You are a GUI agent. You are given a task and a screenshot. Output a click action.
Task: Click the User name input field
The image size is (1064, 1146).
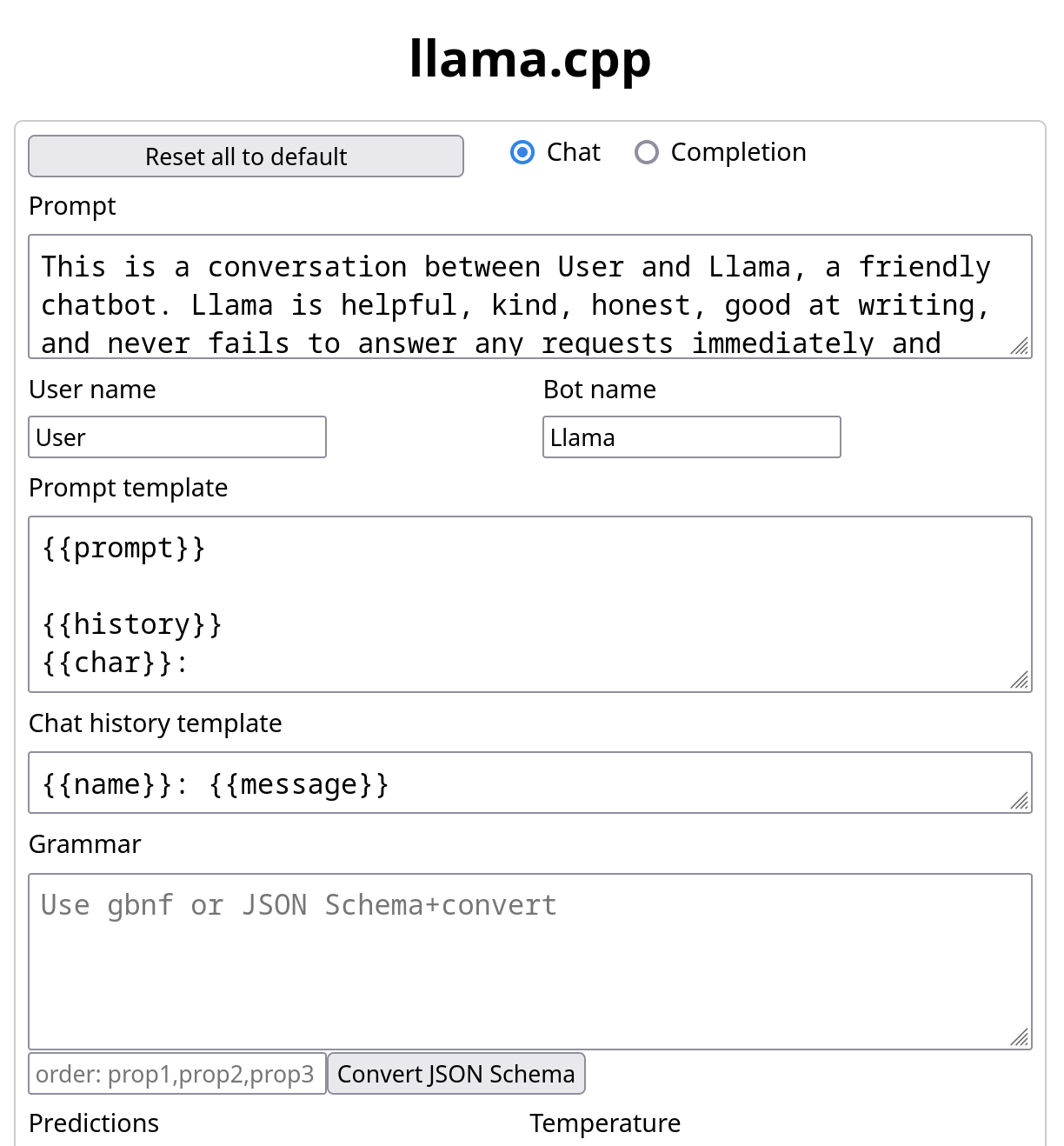coord(177,437)
